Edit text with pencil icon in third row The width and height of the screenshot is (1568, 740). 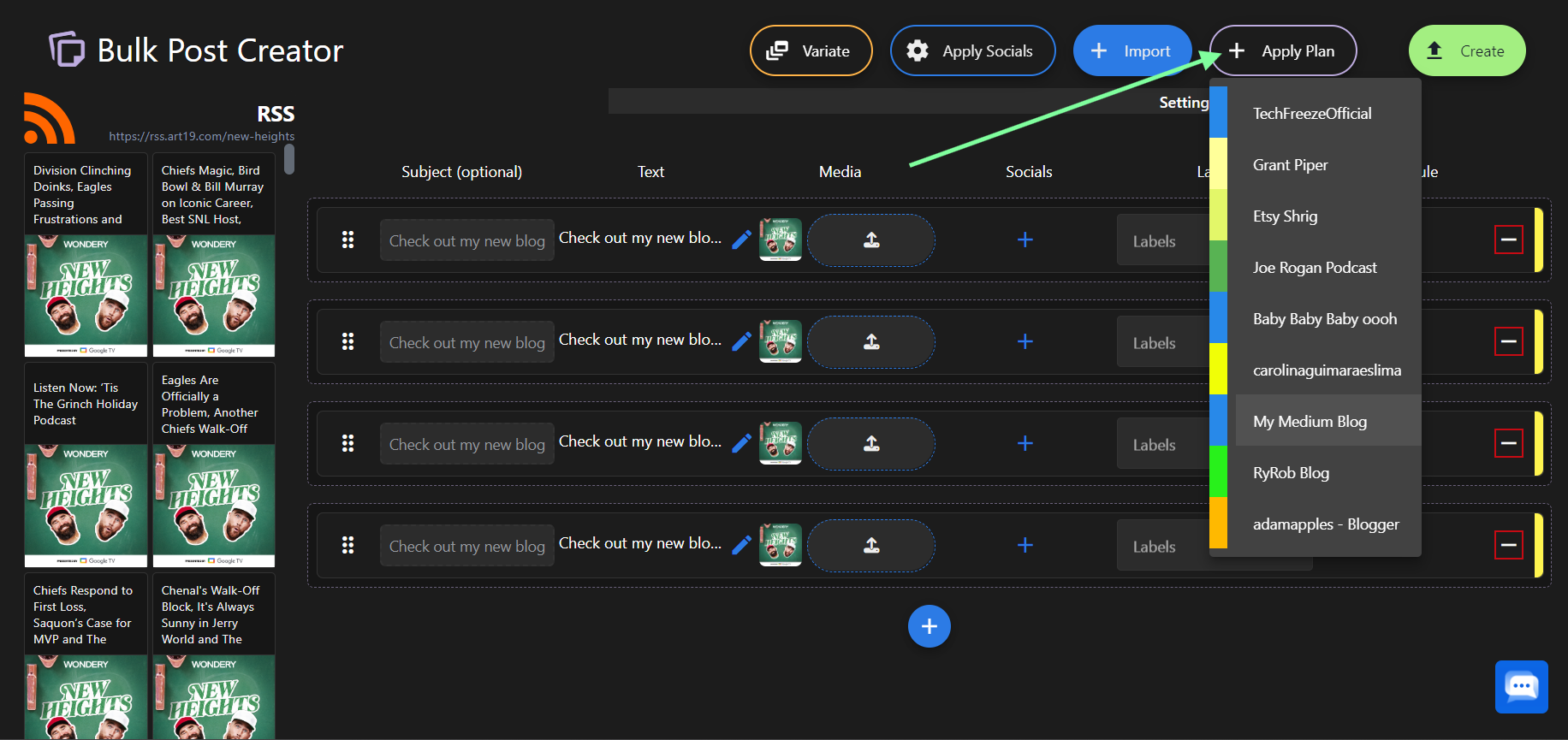click(742, 443)
